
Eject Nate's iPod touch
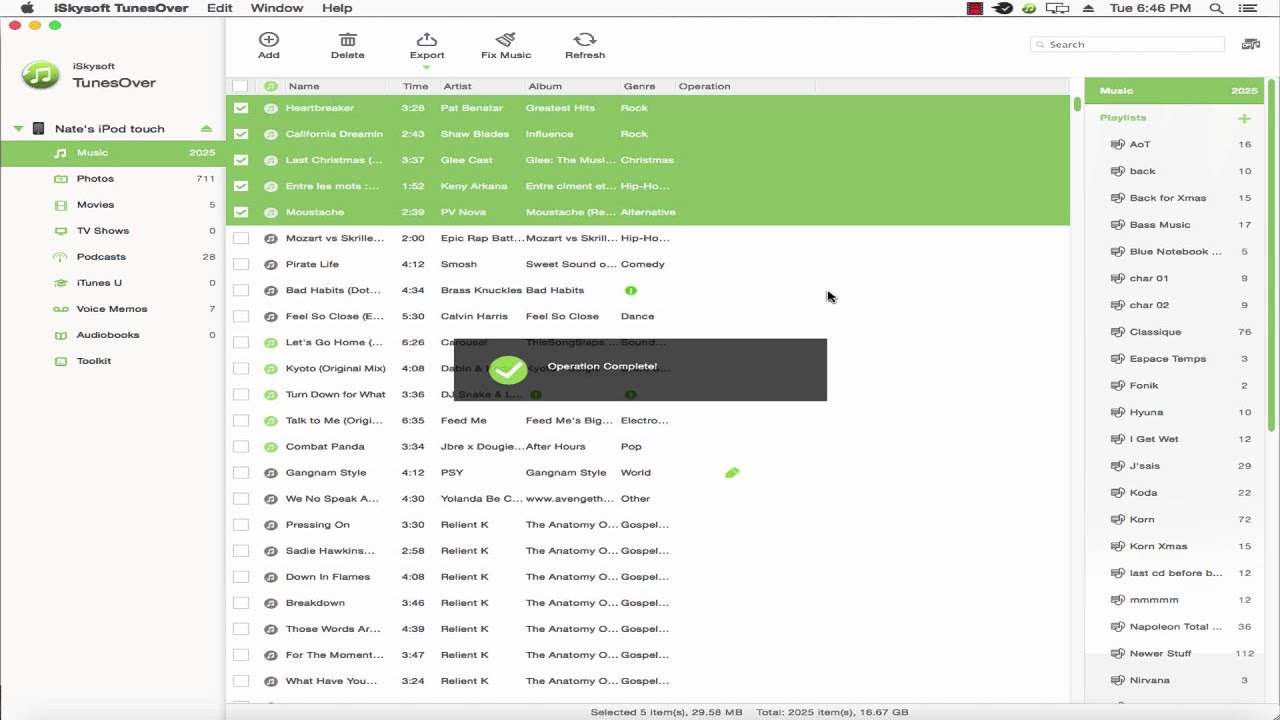(x=206, y=128)
